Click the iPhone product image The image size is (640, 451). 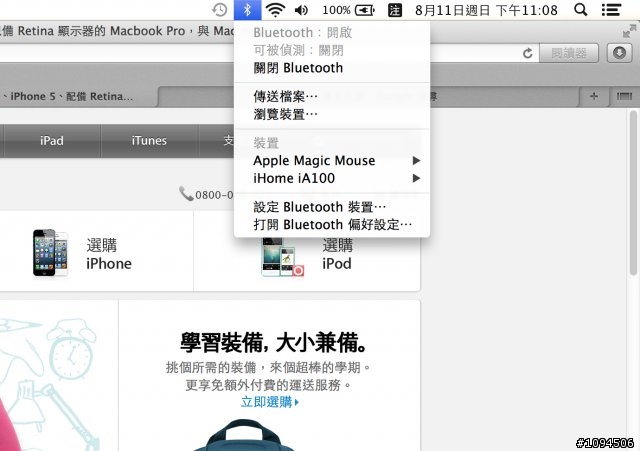click(x=51, y=253)
